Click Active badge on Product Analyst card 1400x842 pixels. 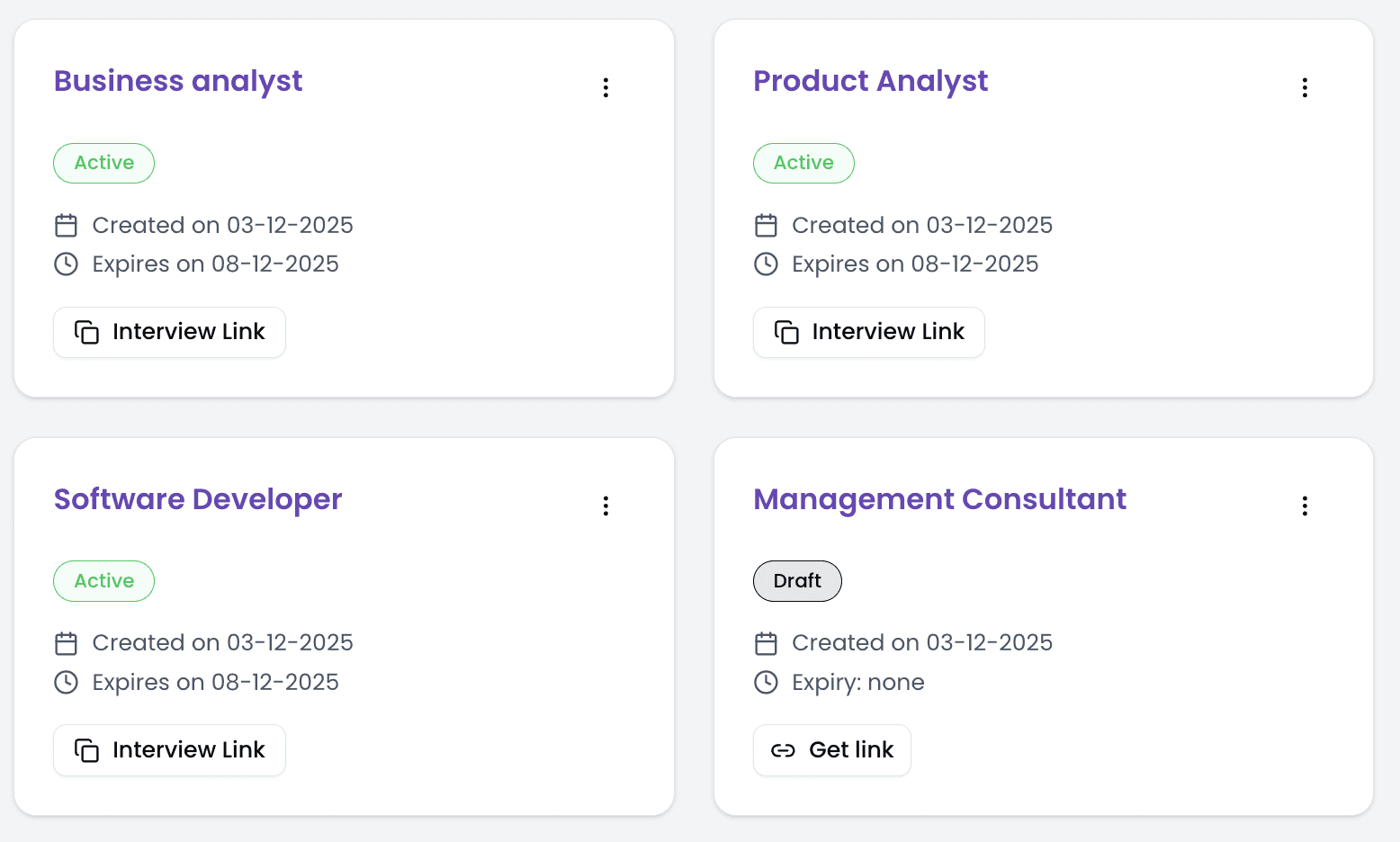(803, 163)
